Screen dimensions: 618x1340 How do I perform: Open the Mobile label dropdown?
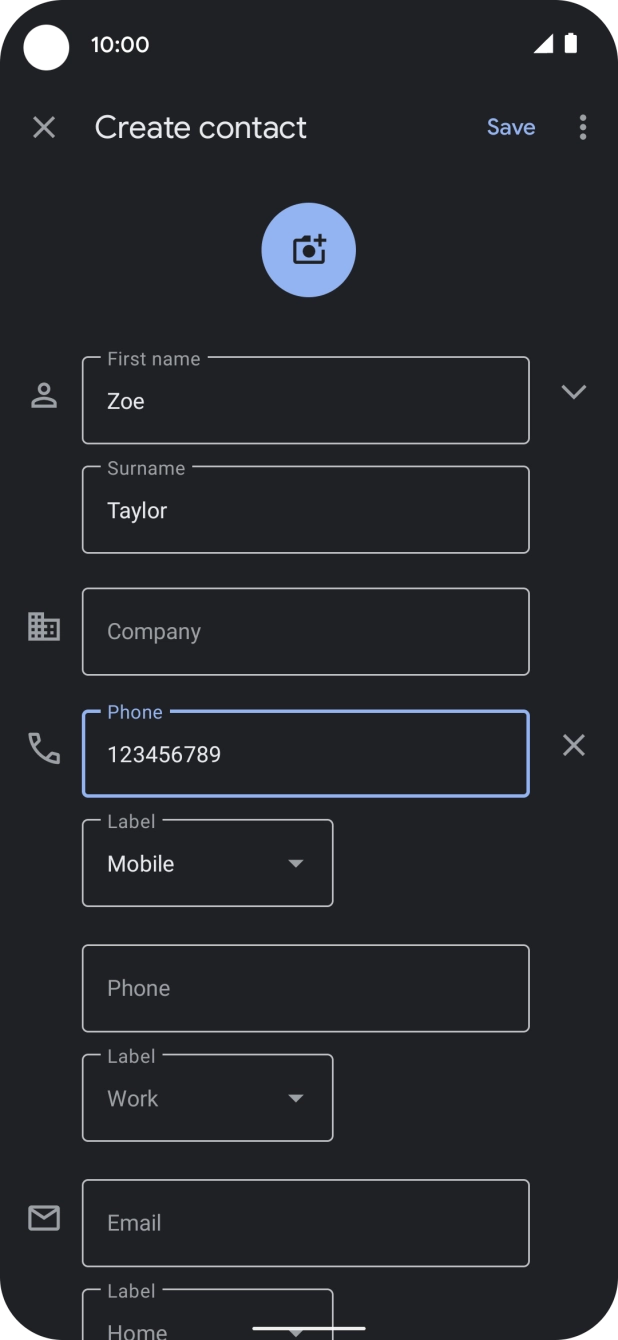point(207,863)
